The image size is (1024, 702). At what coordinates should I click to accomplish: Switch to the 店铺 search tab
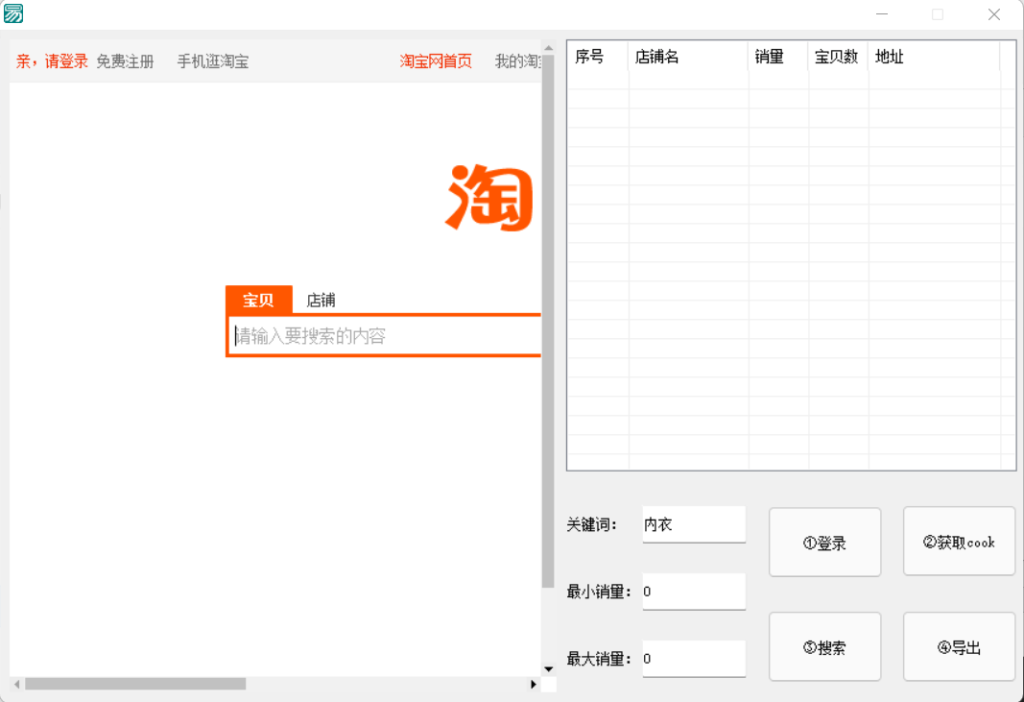(320, 300)
